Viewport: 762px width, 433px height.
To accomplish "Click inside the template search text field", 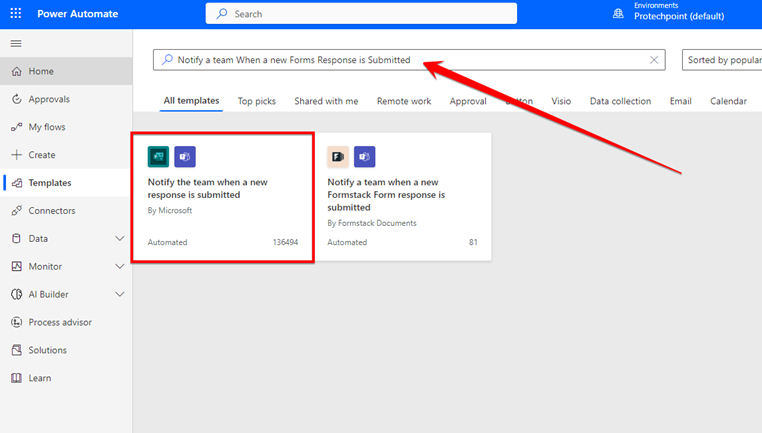I will click(409, 60).
